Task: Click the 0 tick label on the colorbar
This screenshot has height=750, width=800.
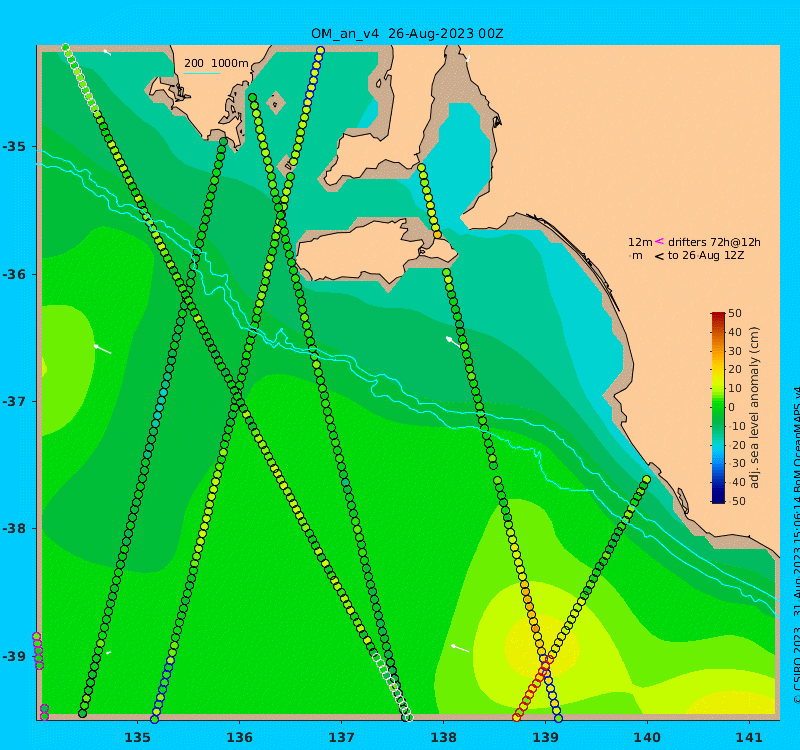Action: tap(732, 407)
